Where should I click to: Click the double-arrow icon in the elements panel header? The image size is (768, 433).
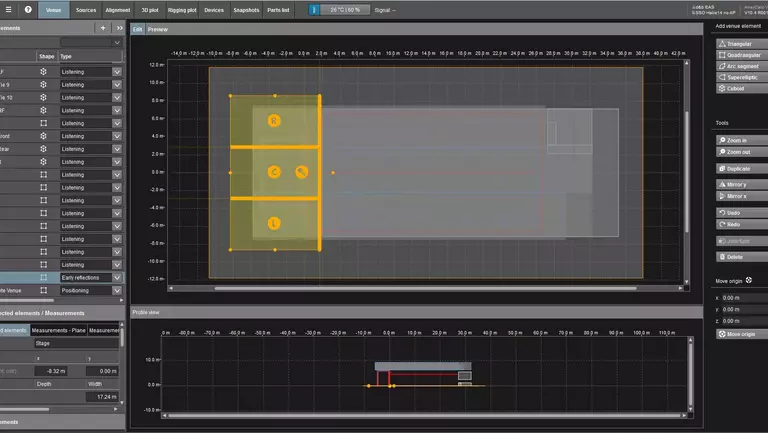coord(119,28)
